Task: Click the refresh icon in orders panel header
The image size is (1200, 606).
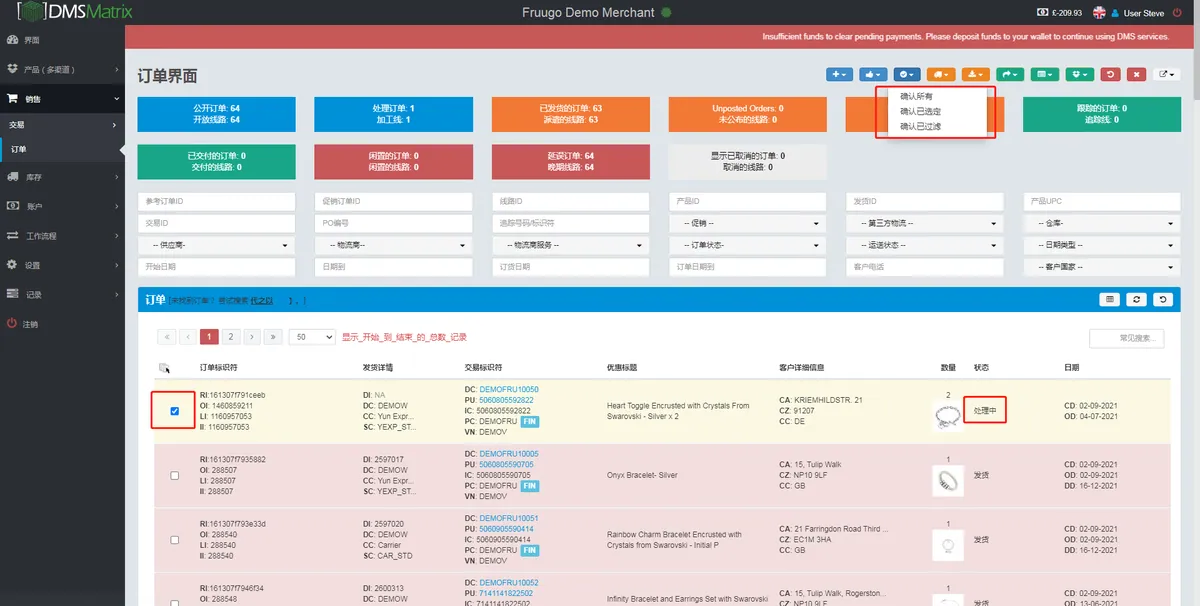Action: point(1136,299)
